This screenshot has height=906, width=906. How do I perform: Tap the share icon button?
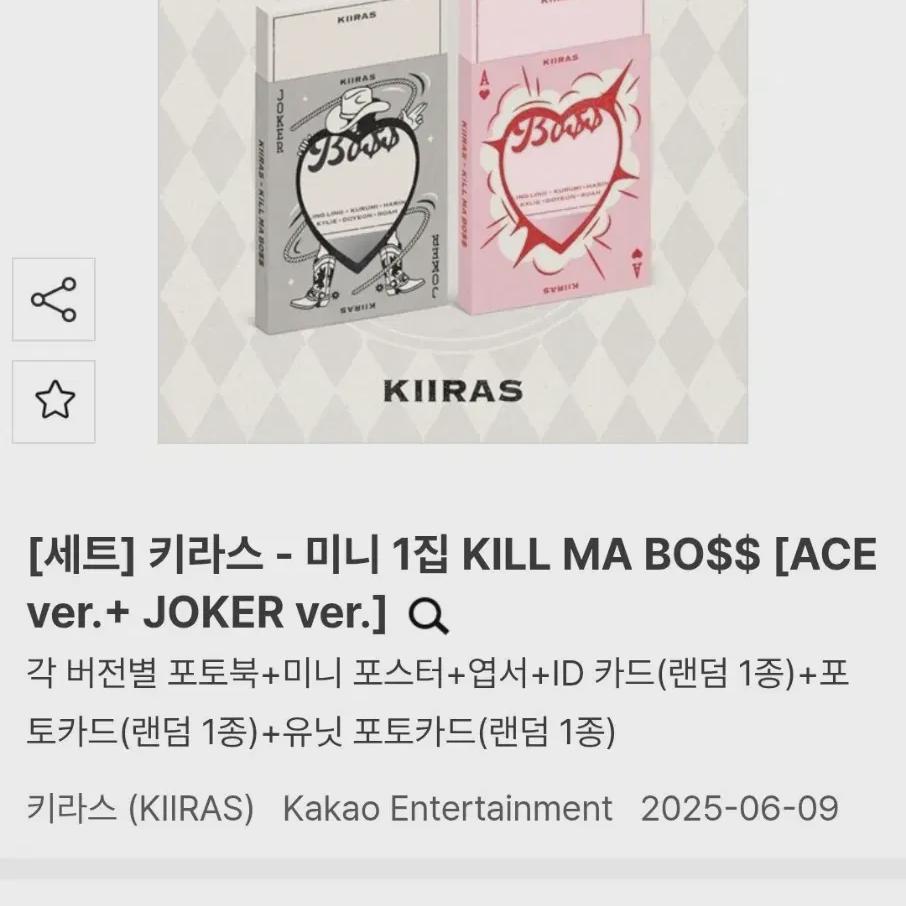54,299
